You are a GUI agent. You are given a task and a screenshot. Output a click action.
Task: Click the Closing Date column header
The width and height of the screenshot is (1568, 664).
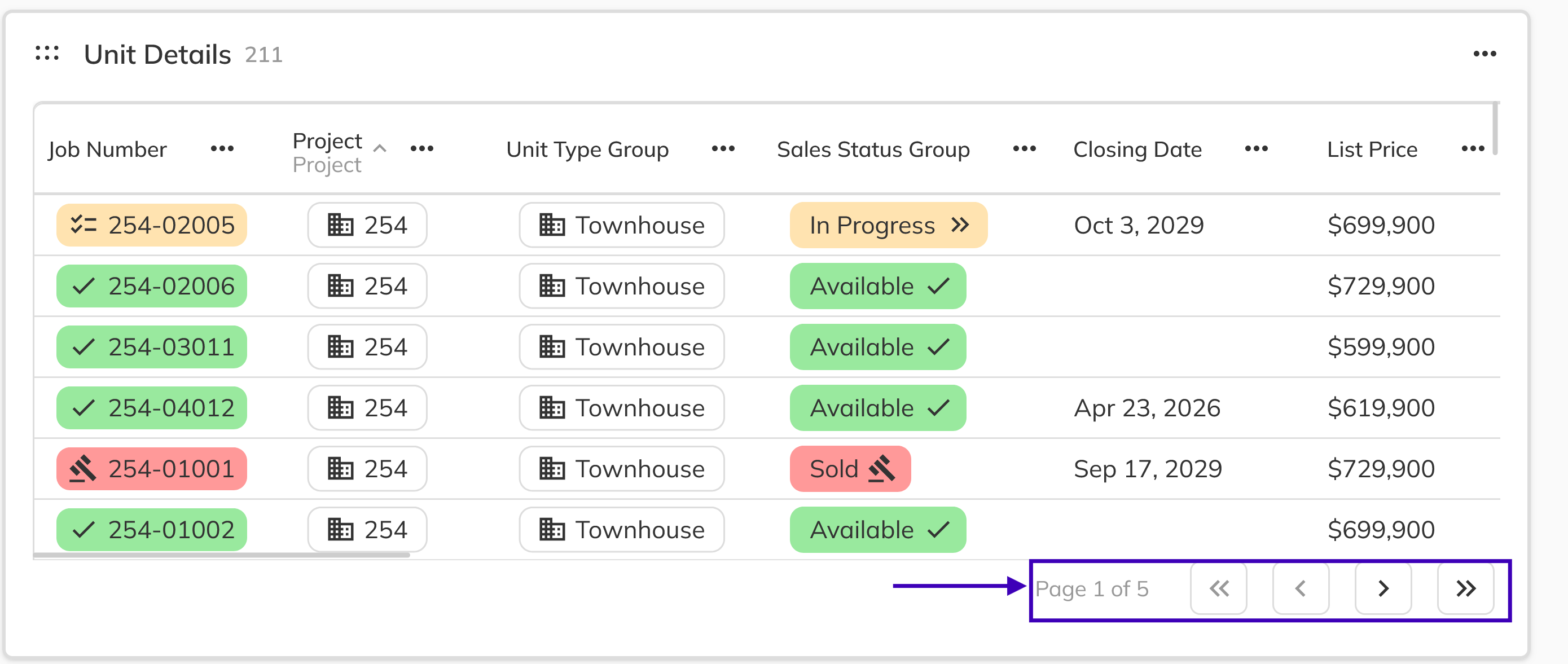tap(1137, 149)
